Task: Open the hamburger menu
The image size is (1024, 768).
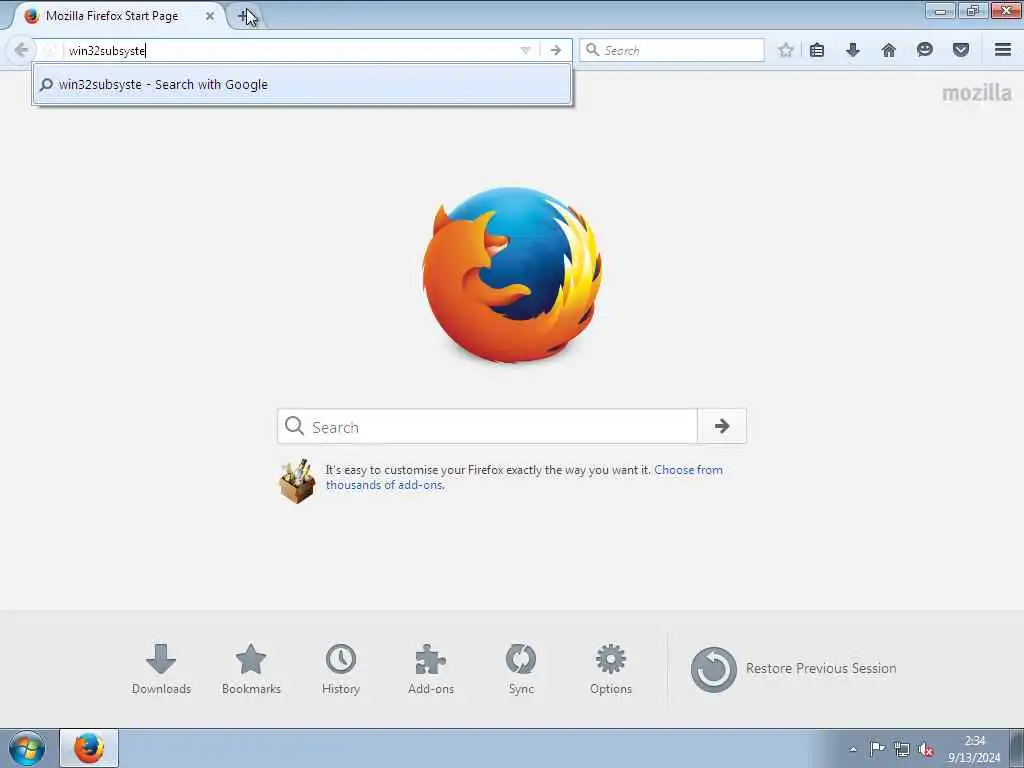Action: click(x=1003, y=50)
